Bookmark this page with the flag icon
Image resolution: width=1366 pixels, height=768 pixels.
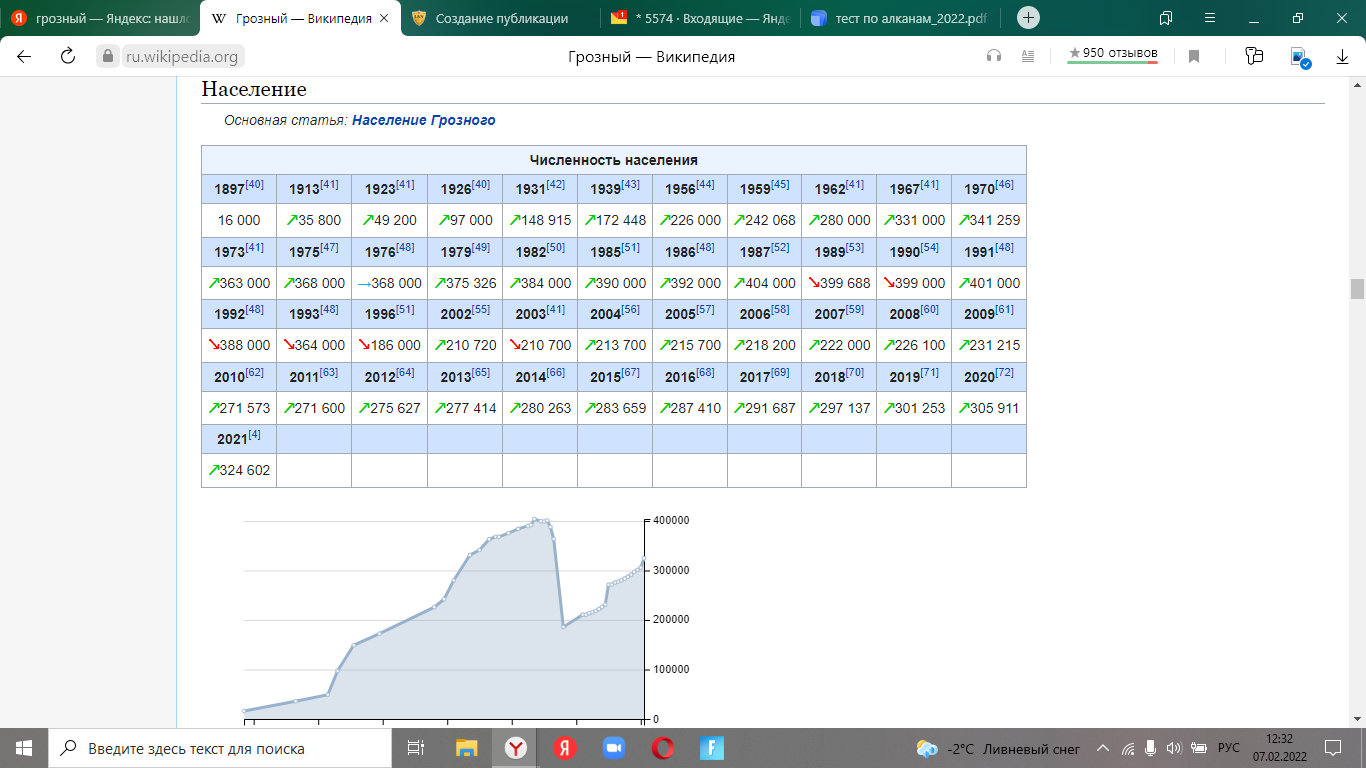(1194, 56)
